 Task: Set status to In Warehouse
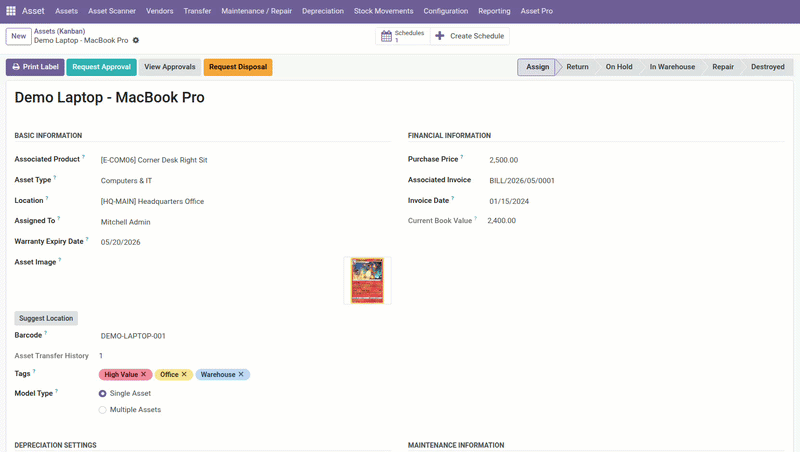(672, 67)
